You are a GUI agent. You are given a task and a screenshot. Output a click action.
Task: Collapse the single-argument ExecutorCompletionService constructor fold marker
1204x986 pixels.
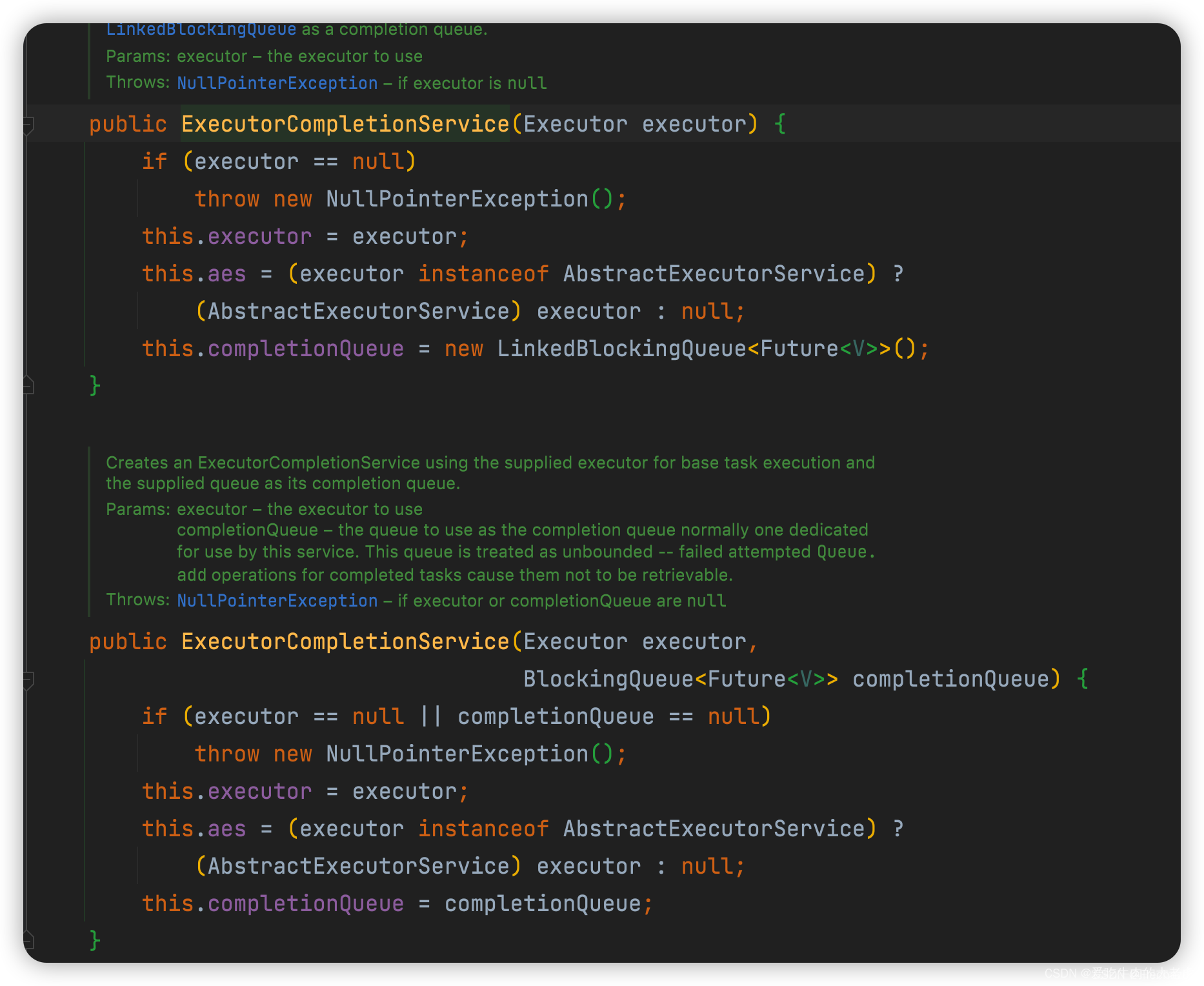coord(28,125)
